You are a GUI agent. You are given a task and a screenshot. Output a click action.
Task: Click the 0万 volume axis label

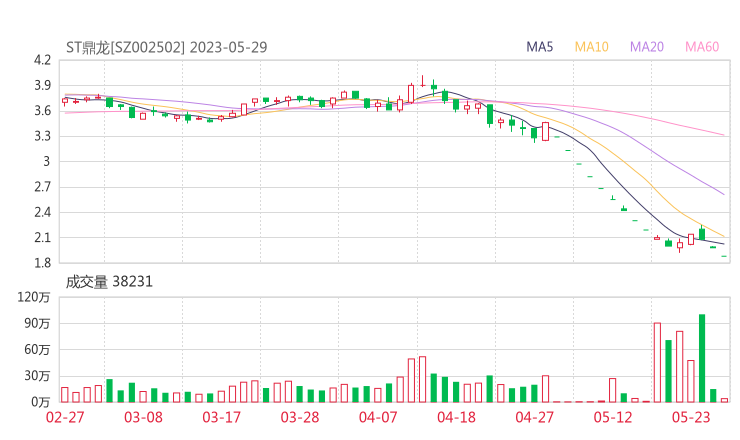41,402
